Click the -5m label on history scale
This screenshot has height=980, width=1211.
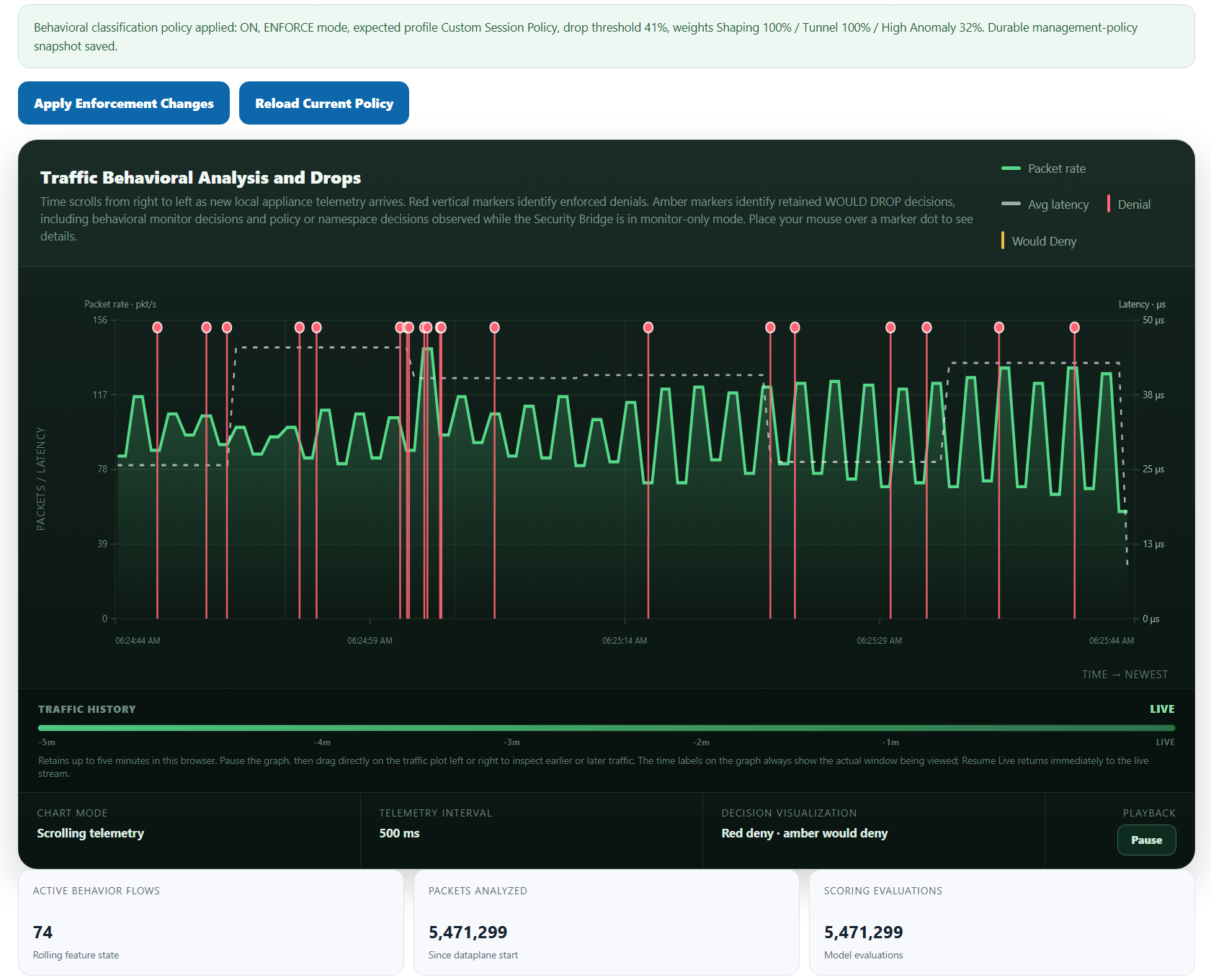tap(47, 742)
